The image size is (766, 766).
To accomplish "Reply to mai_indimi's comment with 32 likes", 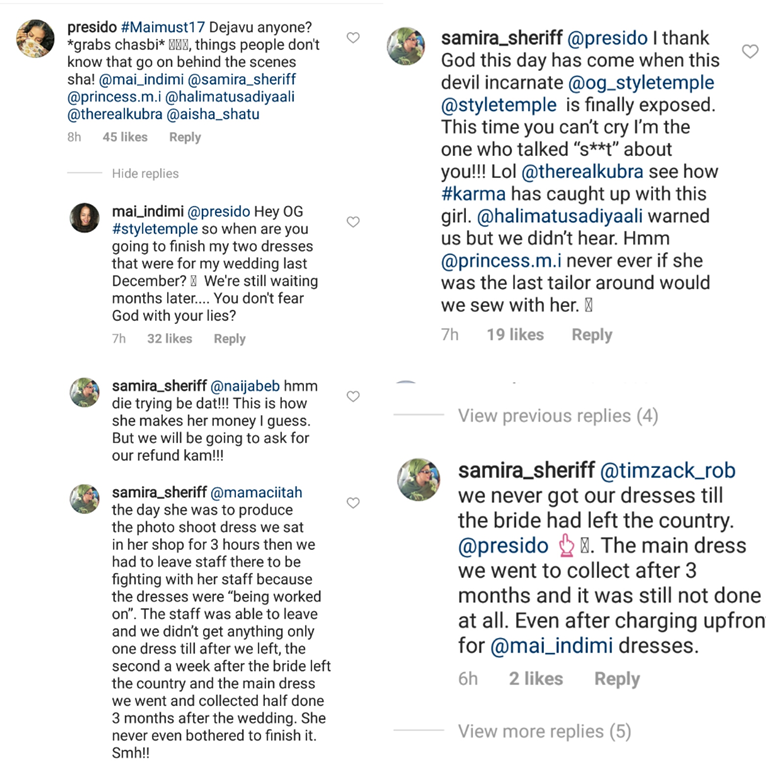I will point(229,339).
